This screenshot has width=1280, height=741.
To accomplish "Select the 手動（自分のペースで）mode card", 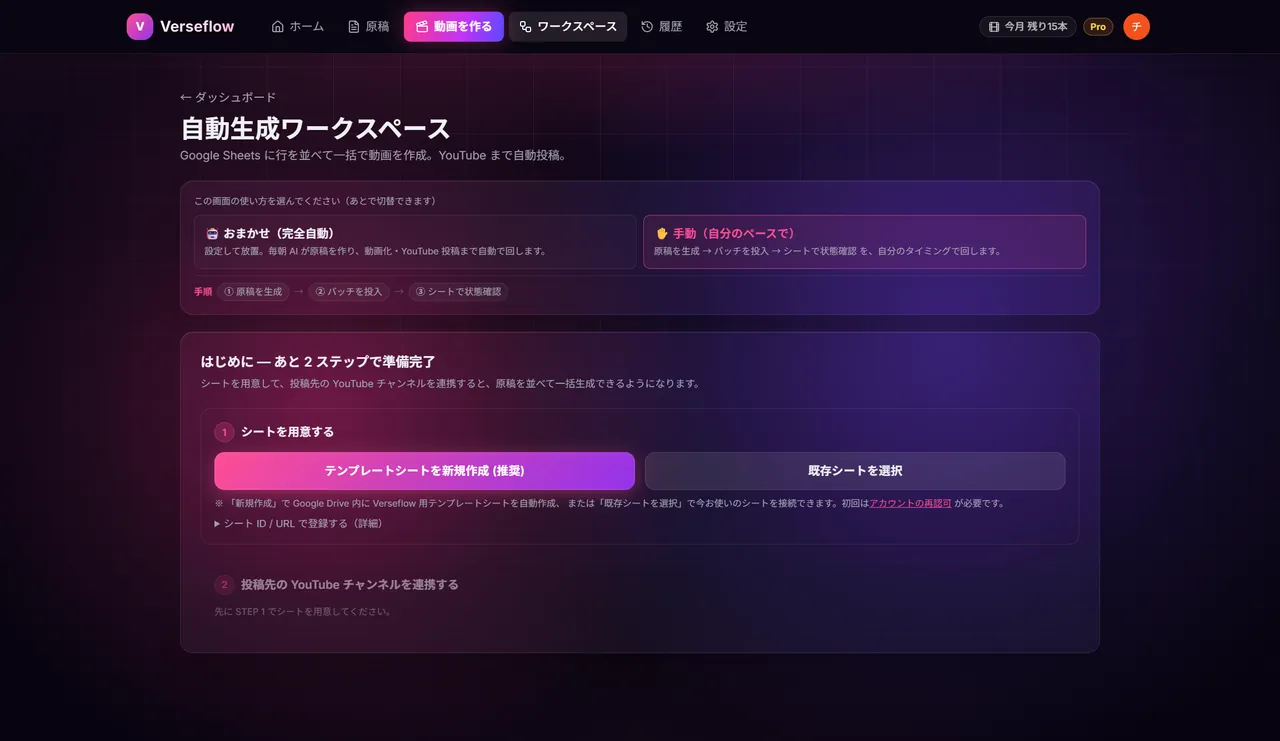I will coord(864,242).
